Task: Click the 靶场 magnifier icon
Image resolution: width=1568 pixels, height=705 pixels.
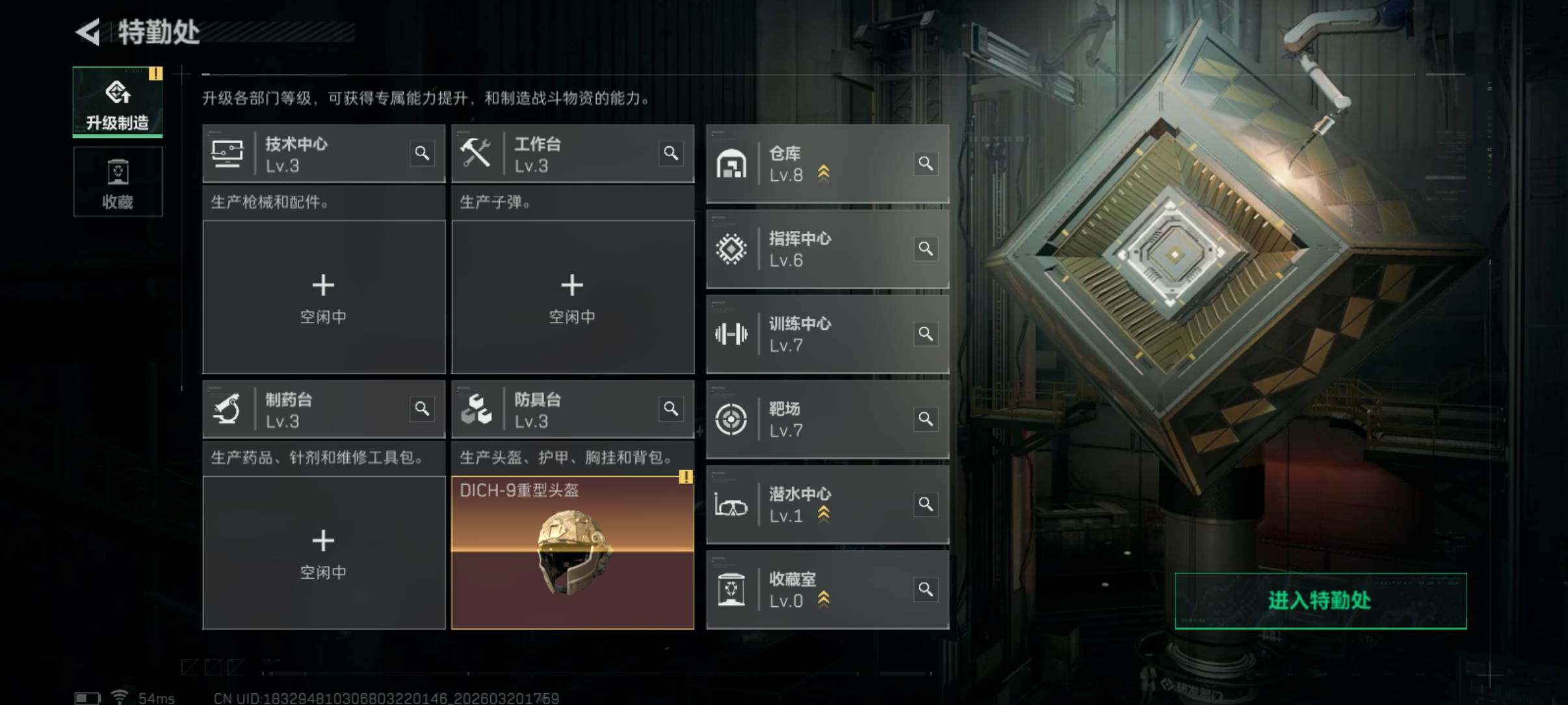Action: (926, 419)
